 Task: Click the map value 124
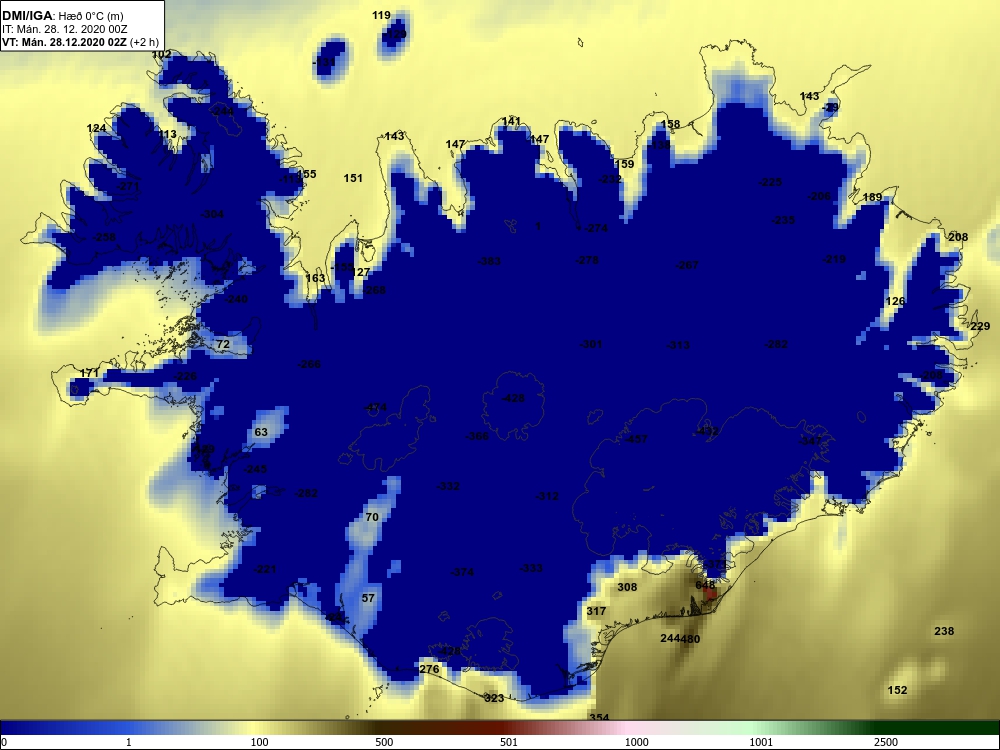pos(96,129)
